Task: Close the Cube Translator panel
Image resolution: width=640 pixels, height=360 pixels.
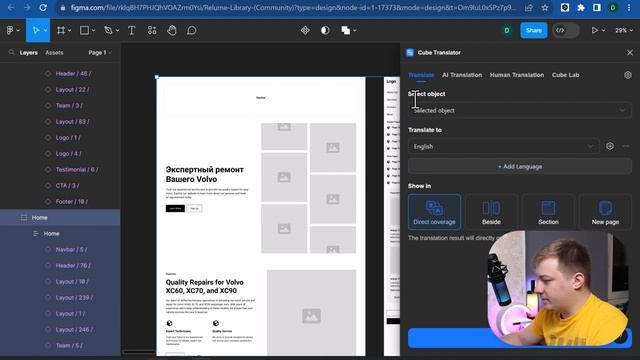Action: [x=630, y=53]
